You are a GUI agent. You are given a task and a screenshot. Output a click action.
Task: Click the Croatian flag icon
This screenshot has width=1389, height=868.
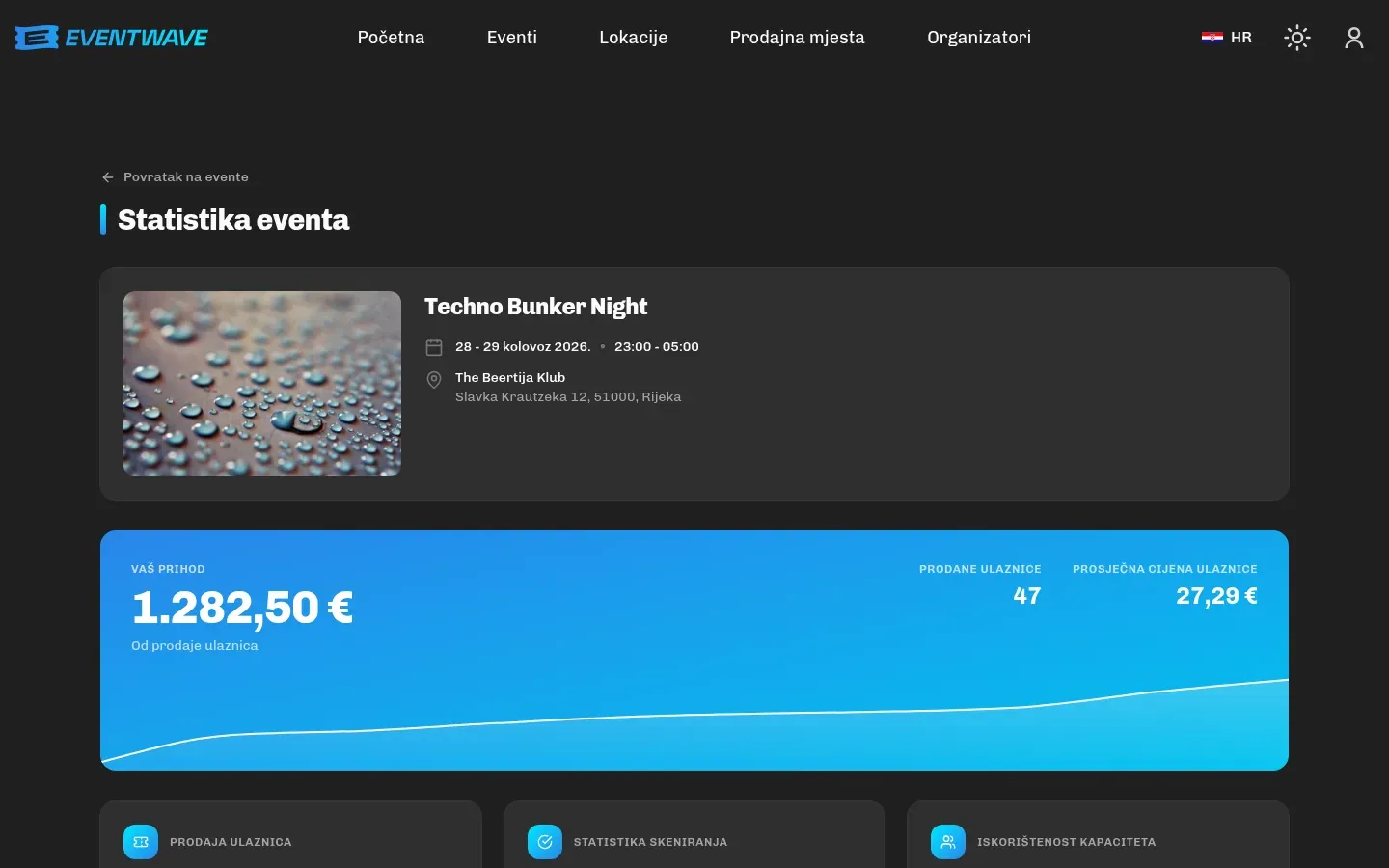pyautogui.click(x=1212, y=38)
